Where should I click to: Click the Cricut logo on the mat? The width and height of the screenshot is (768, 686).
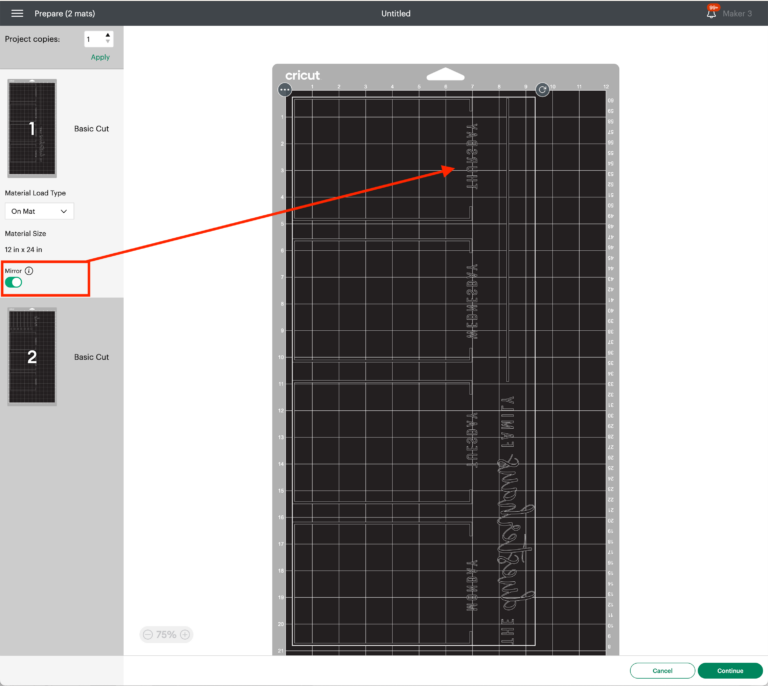pyautogui.click(x=302, y=76)
